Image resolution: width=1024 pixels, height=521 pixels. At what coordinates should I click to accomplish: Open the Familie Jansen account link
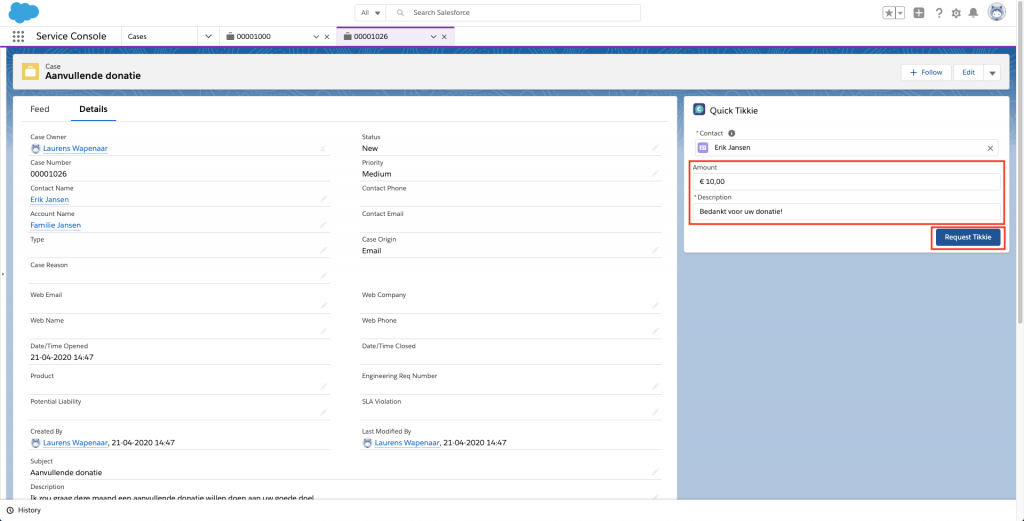(x=56, y=225)
